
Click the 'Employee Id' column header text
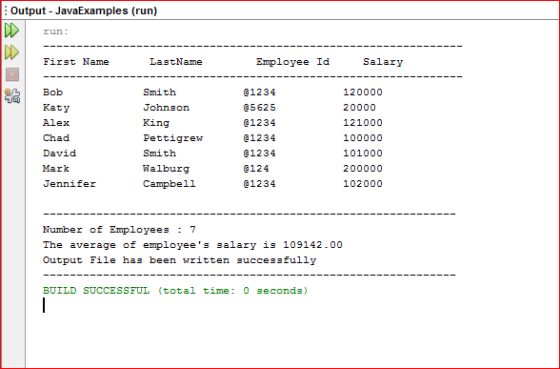coord(293,62)
